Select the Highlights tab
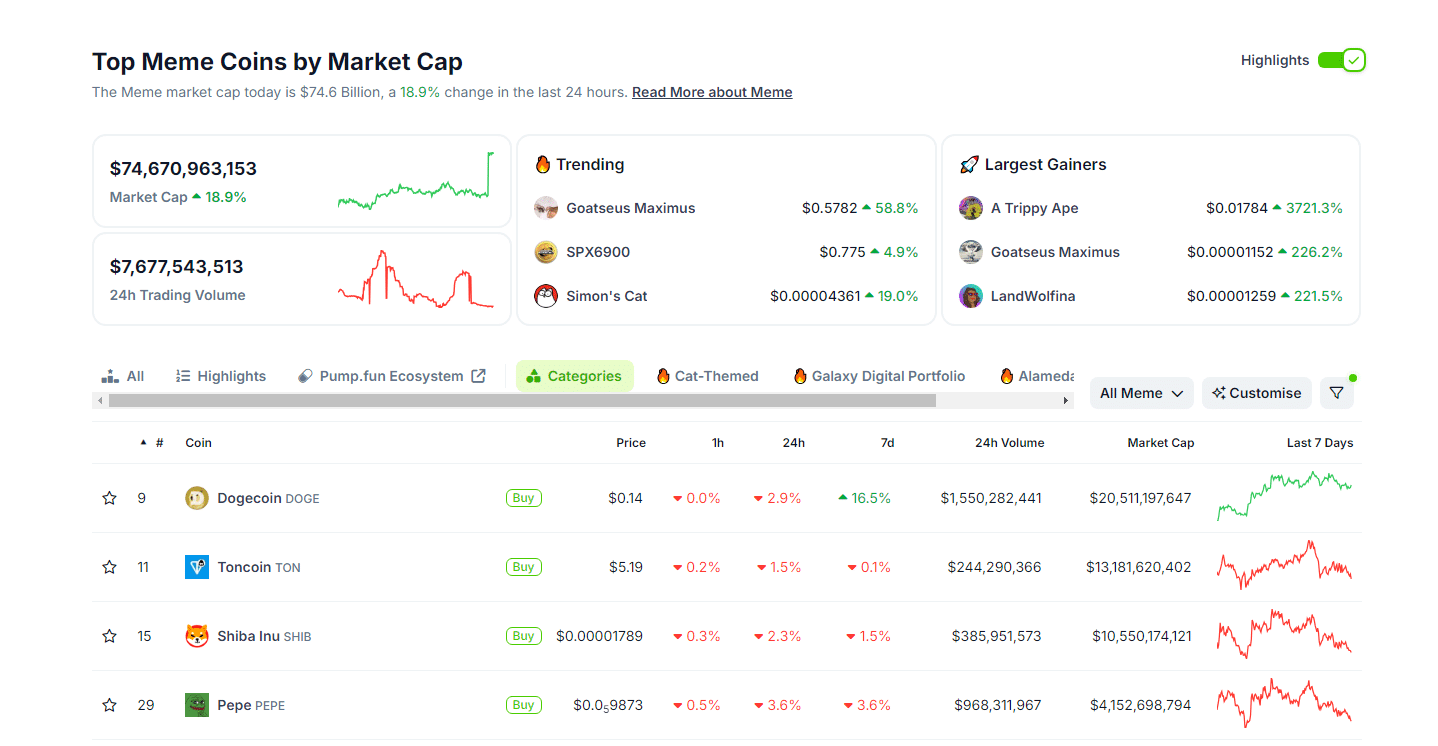Viewport: 1438px width, 746px height. tap(221, 376)
